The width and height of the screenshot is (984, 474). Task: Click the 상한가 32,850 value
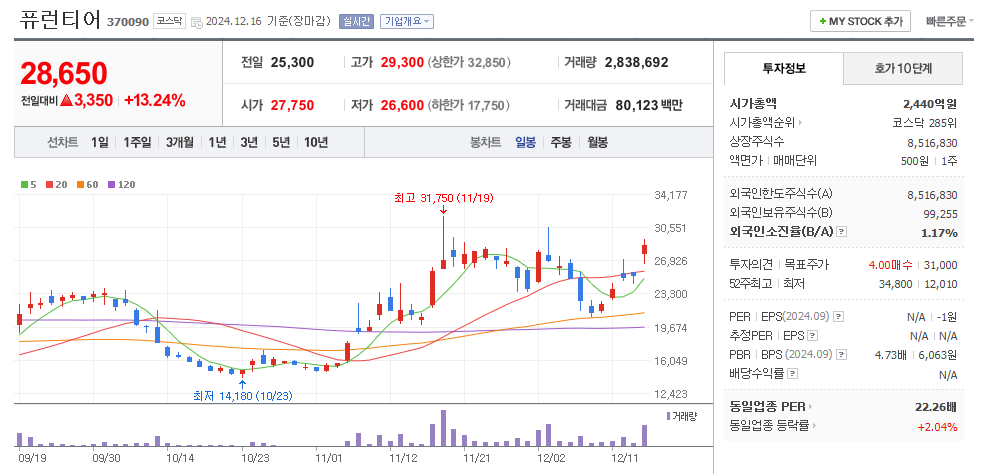coord(469,63)
